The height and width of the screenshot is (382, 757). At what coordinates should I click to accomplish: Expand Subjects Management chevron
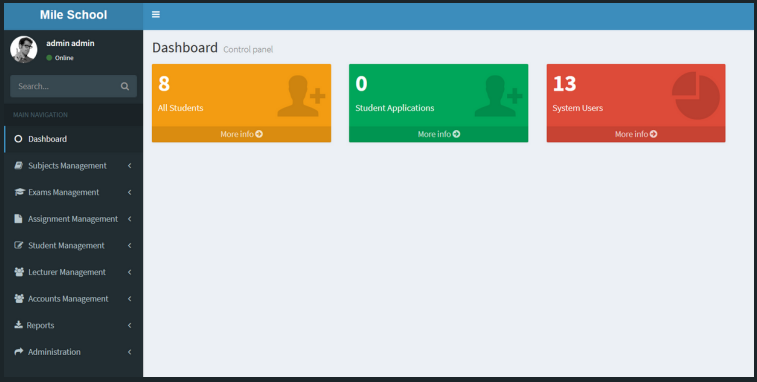point(129,166)
